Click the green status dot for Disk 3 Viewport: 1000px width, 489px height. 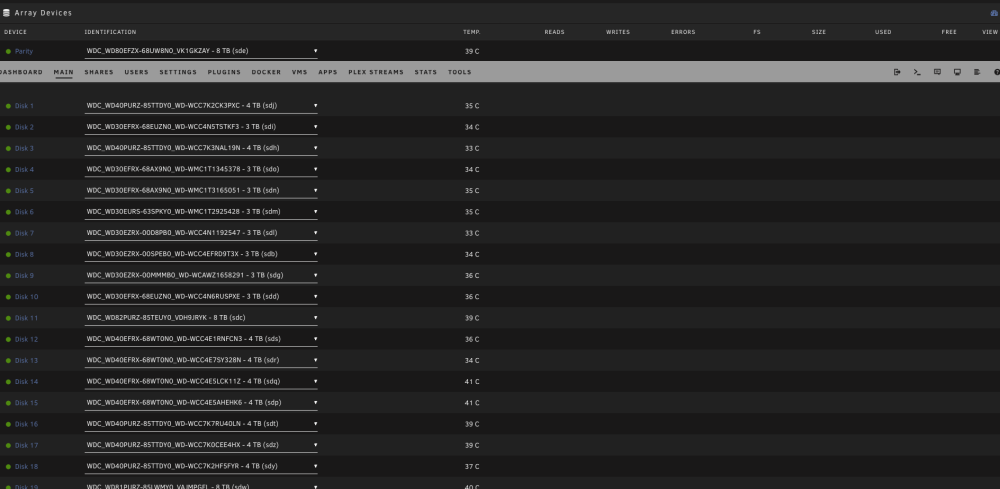[8, 149]
